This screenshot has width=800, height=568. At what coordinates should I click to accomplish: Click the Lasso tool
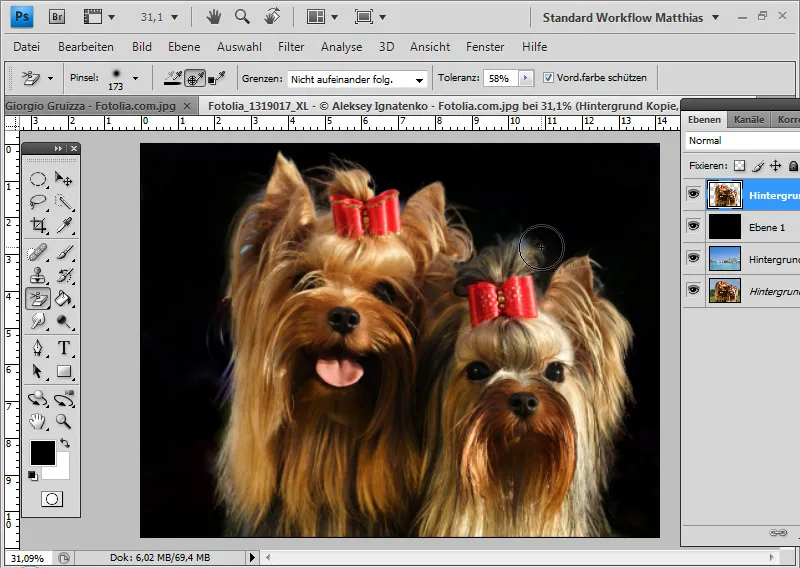38,202
